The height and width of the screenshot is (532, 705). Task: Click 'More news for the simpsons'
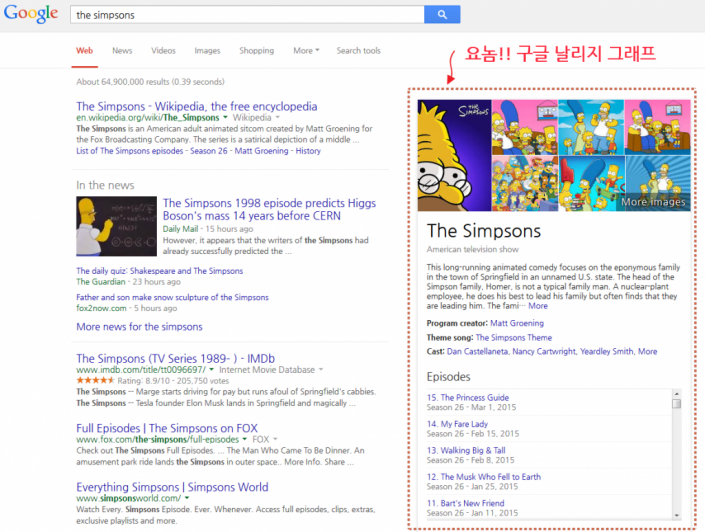pyautogui.click(x=139, y=326)
